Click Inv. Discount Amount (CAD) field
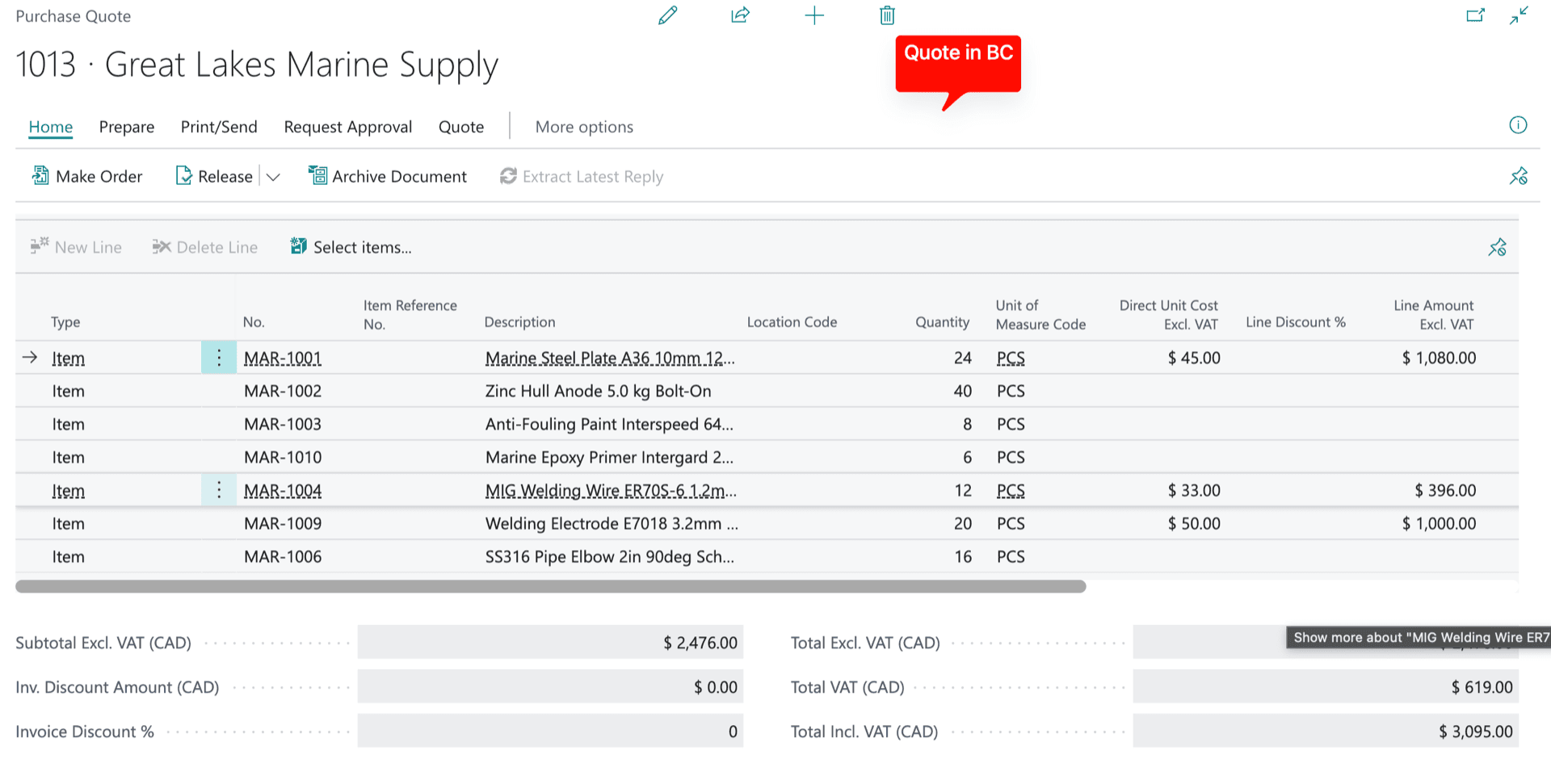This screenshot has height=784, width=1551. coord(550,687)
